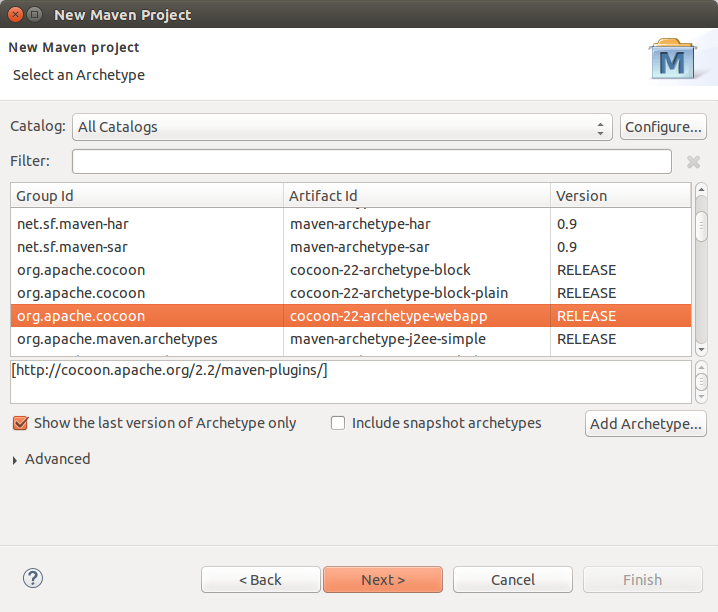Screen dimensions: 718x612
Task: Click the disabled Finish button
Action: 642,580
